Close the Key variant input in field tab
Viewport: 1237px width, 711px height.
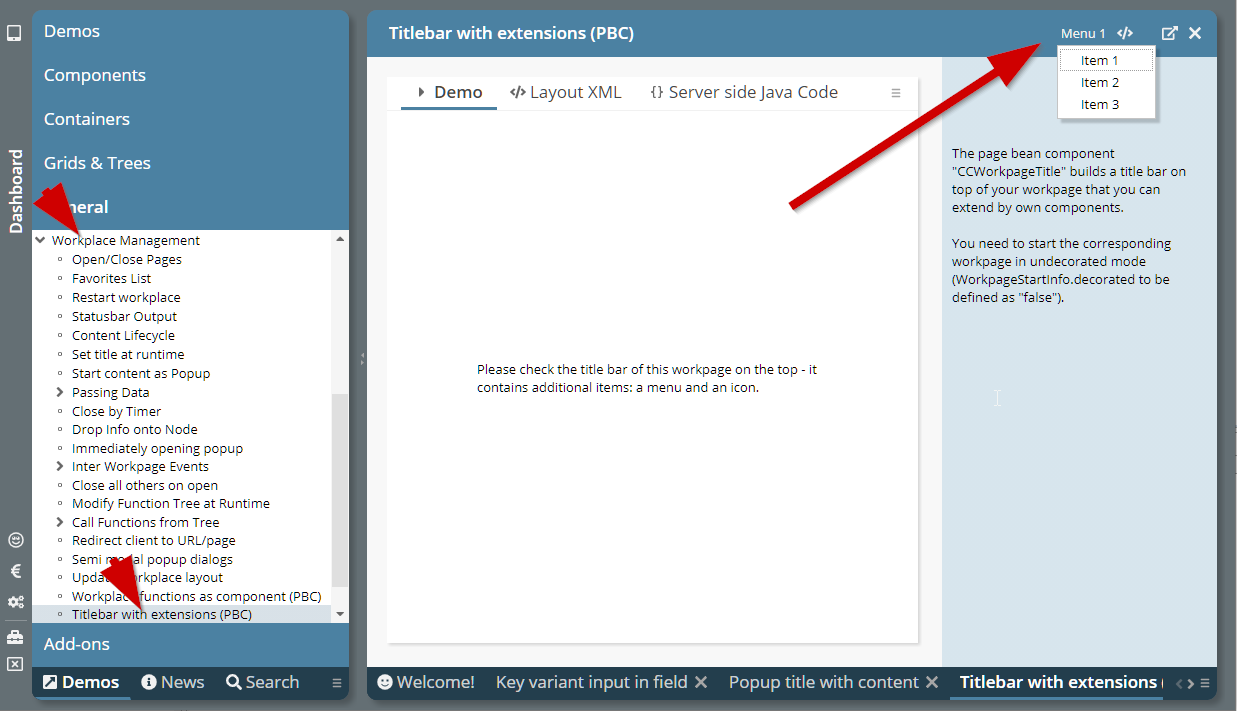pos(701,682)
